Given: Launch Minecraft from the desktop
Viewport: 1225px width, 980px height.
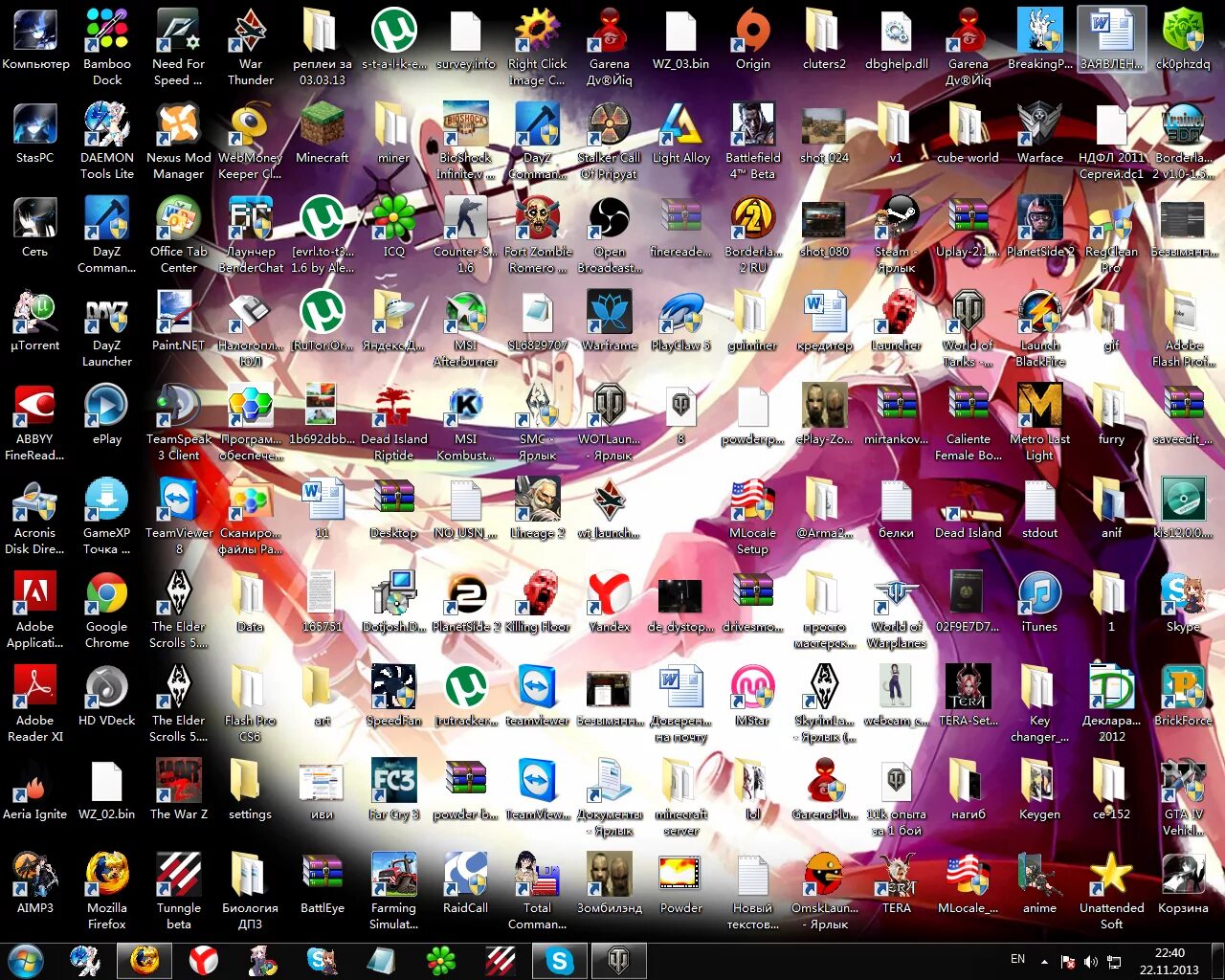Looking at the screenshot, I should point(323,133).
